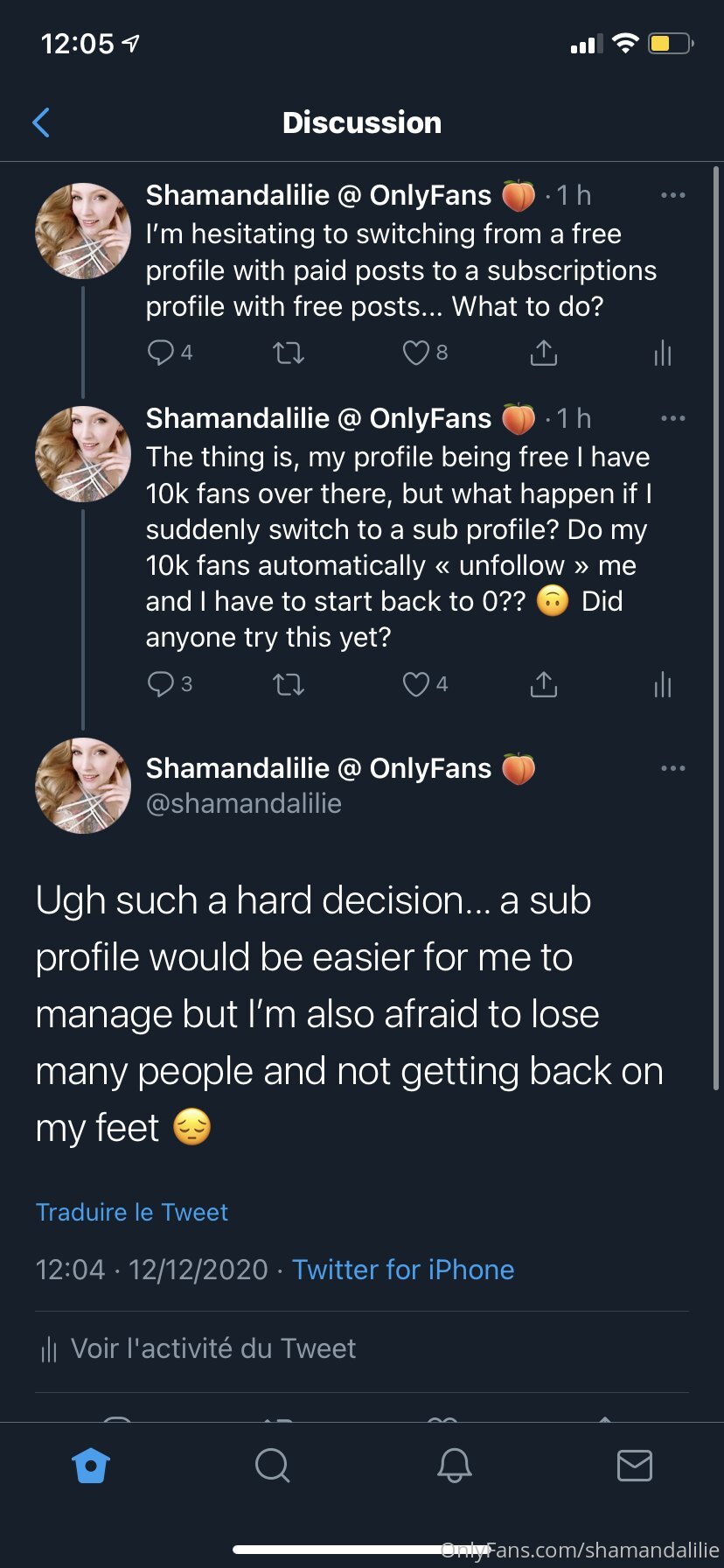
Task: Open Search tab in bottom bar
Action: click(272, 1465)
